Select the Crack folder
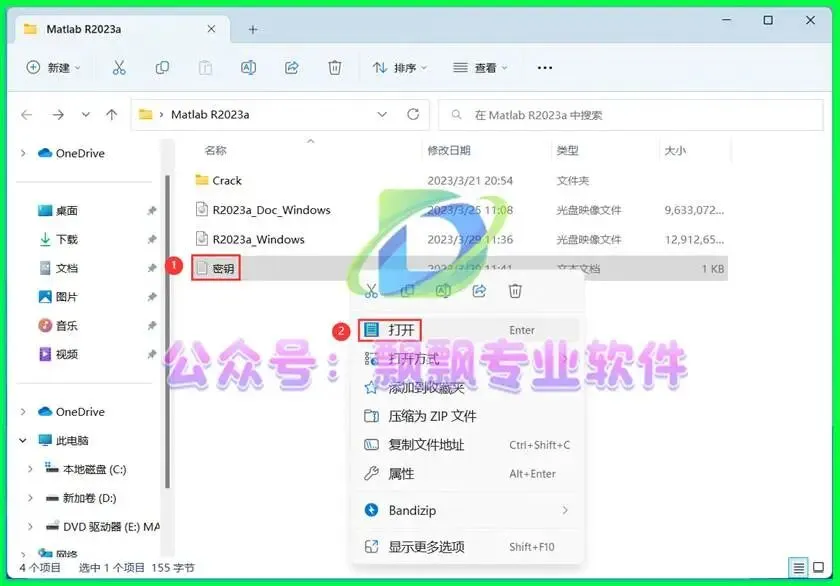Image resolution: width=840 pixels, height=586 pixels. pyautogui.click(x=227, y=181)
